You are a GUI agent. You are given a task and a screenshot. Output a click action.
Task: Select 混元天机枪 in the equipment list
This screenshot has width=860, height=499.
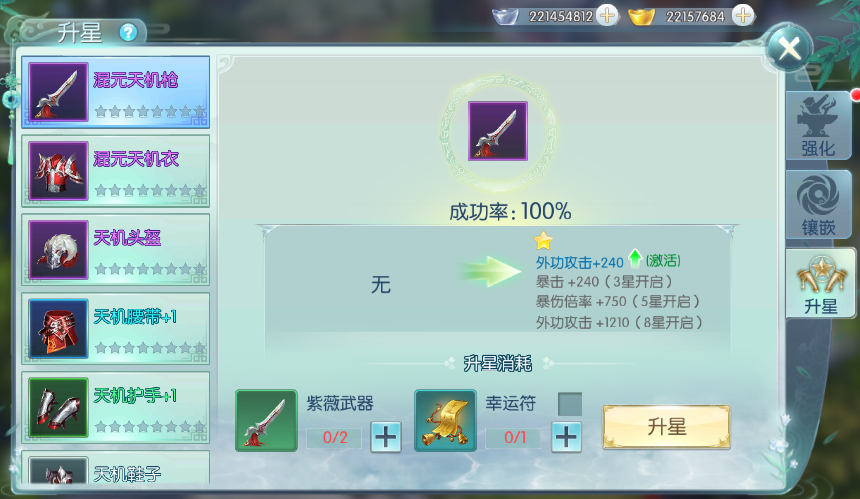click(116, 92)
